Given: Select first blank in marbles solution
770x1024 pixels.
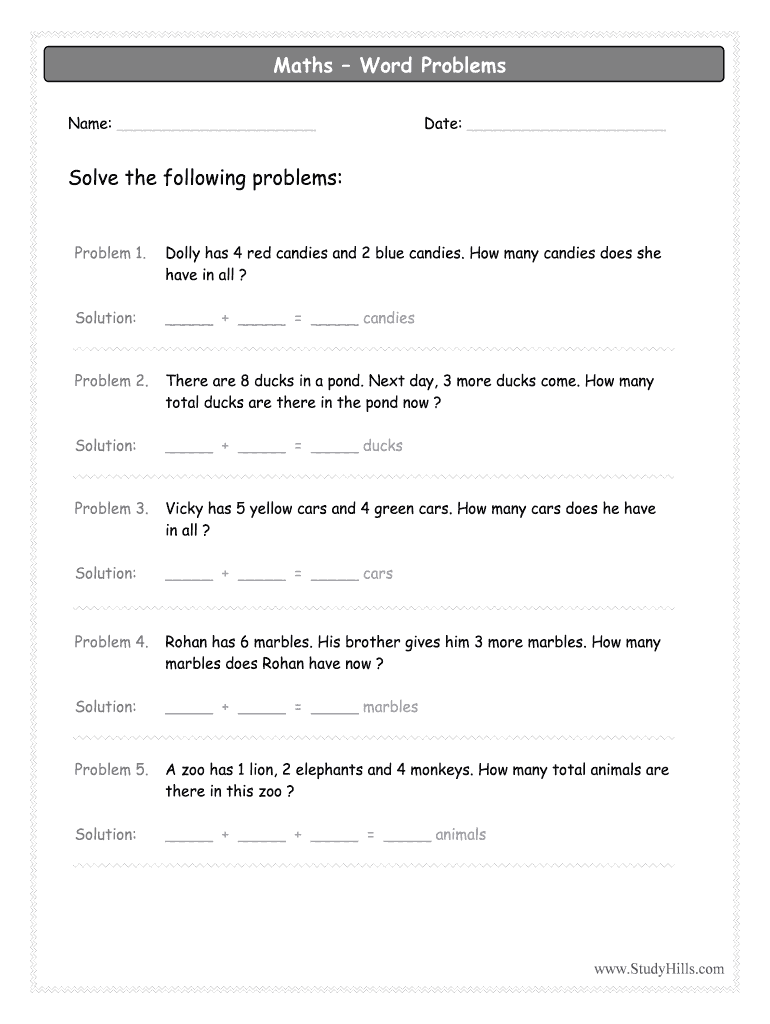Looking at the screenshot, I should point(189,709).
